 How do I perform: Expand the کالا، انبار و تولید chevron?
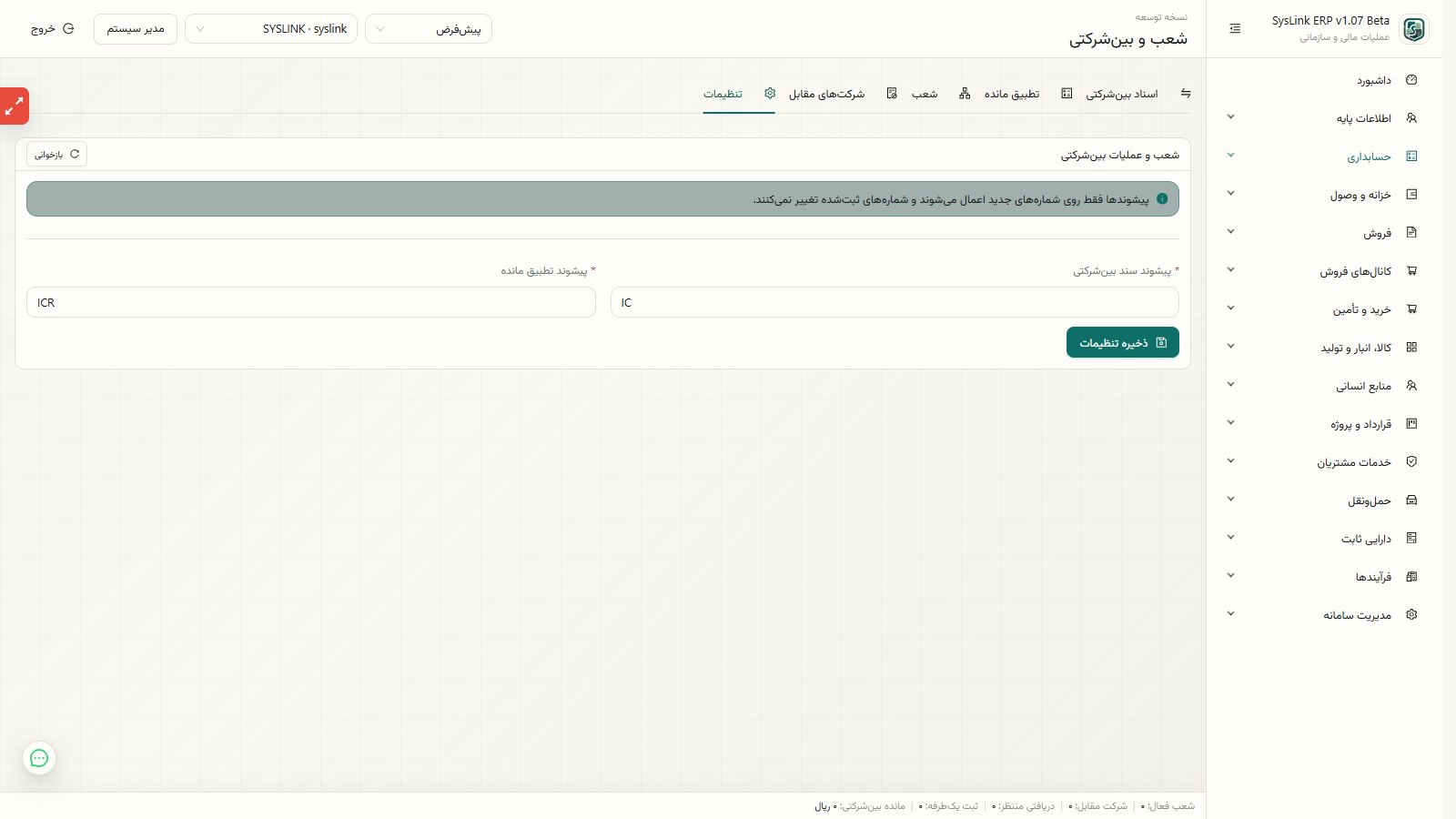[x=1230, y=347]
